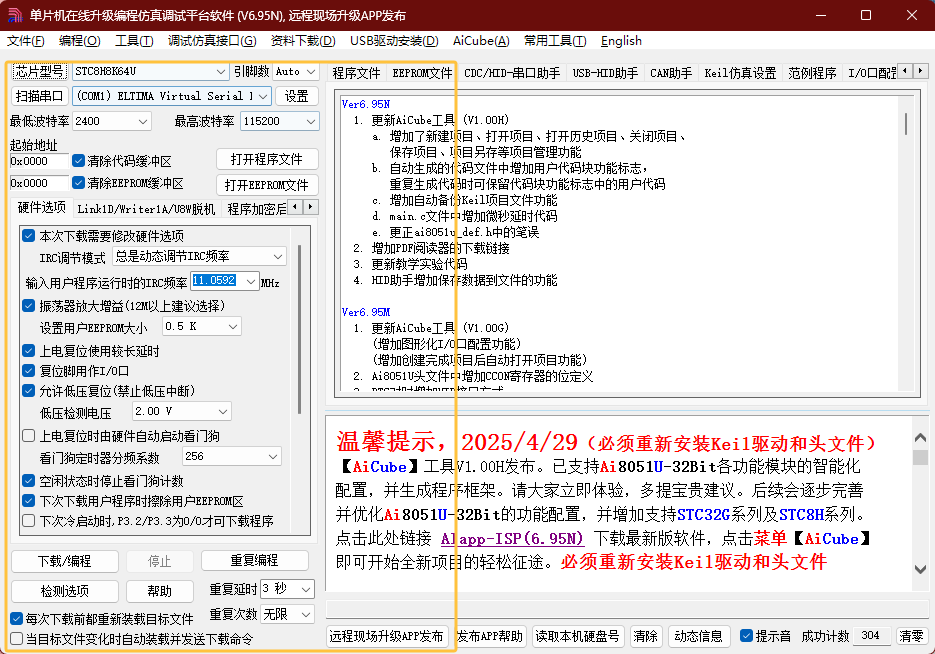
Task: Toggle 上电复位使用较长延时 checkbox
Action: click(28, 351)
